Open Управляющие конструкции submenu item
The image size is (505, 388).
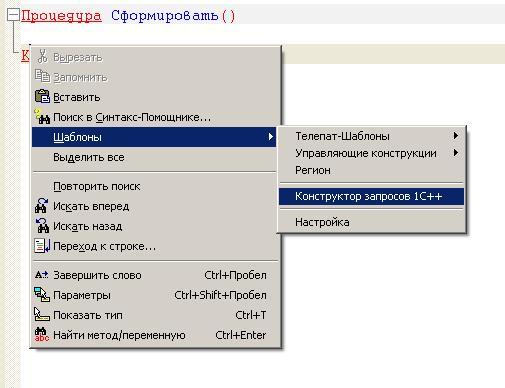(371, 153)
